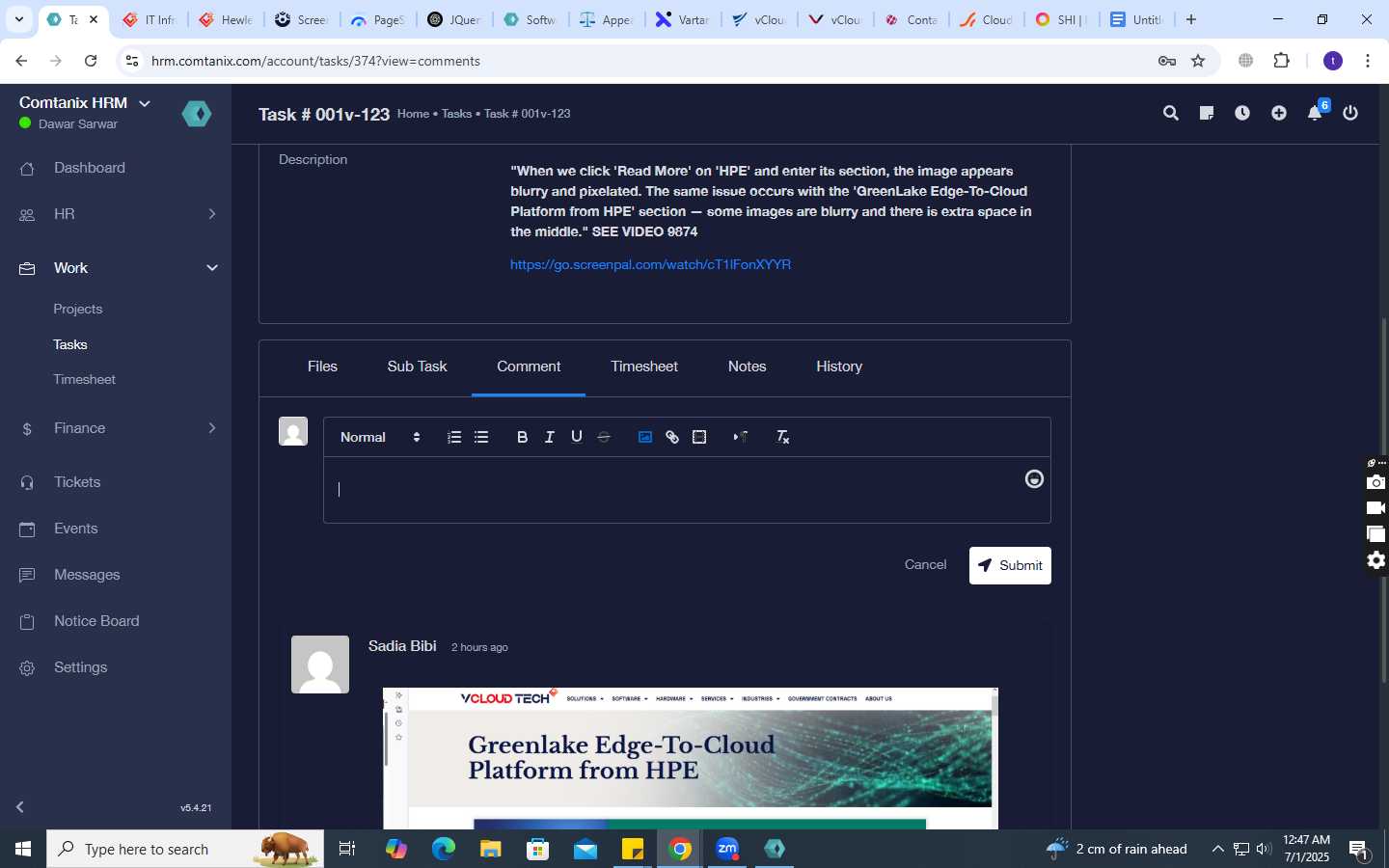Reload the page in Chrome
Screen dimensions: 1389x868
[91, 61]
